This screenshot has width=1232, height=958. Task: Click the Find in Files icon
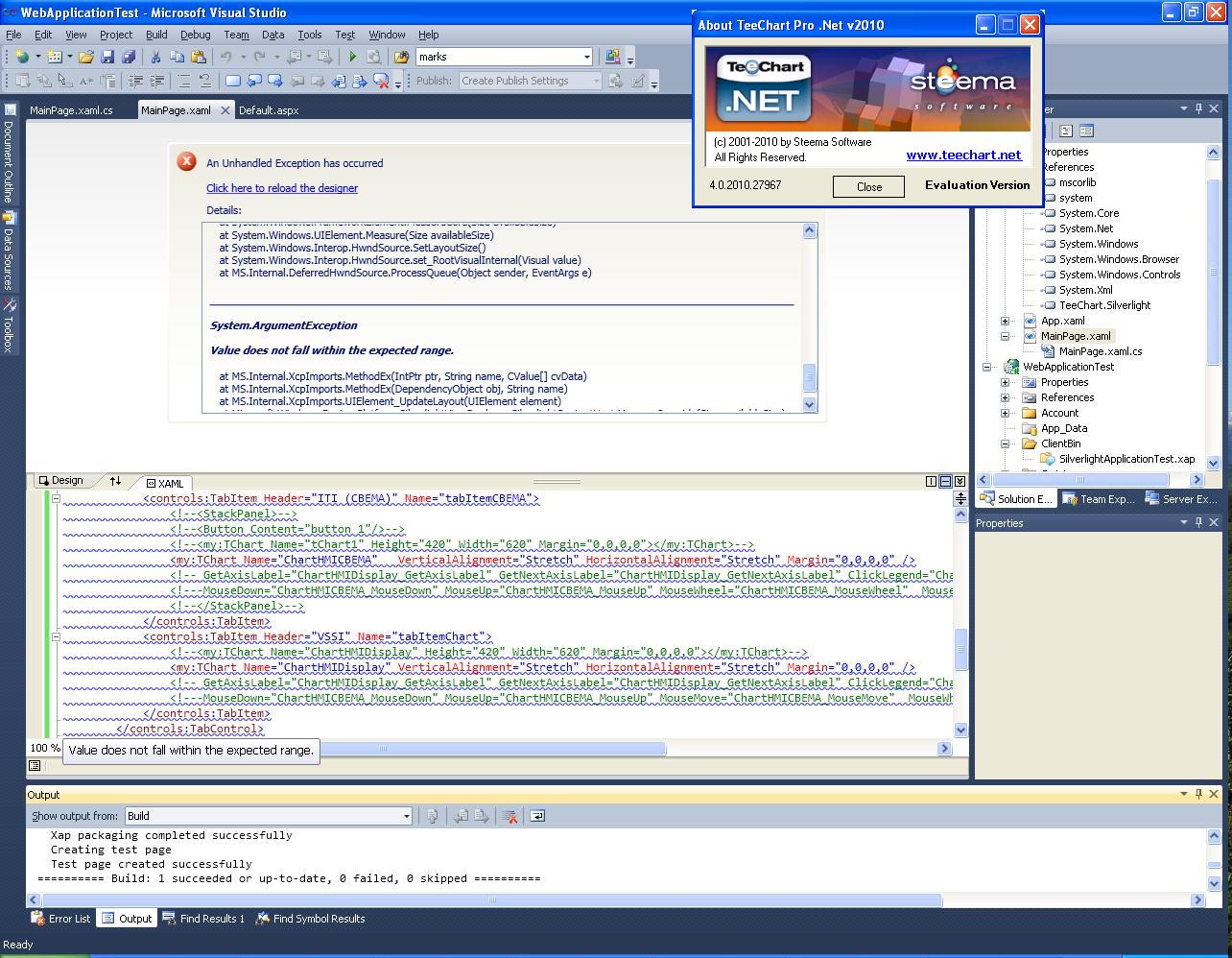coord(402,57)
